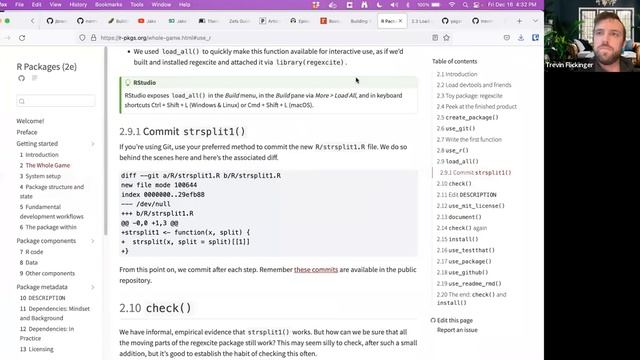The image size is (640, 360).
Task: Open 13 Licensing chapter in sidebar
Action: (x=37, y=349)
